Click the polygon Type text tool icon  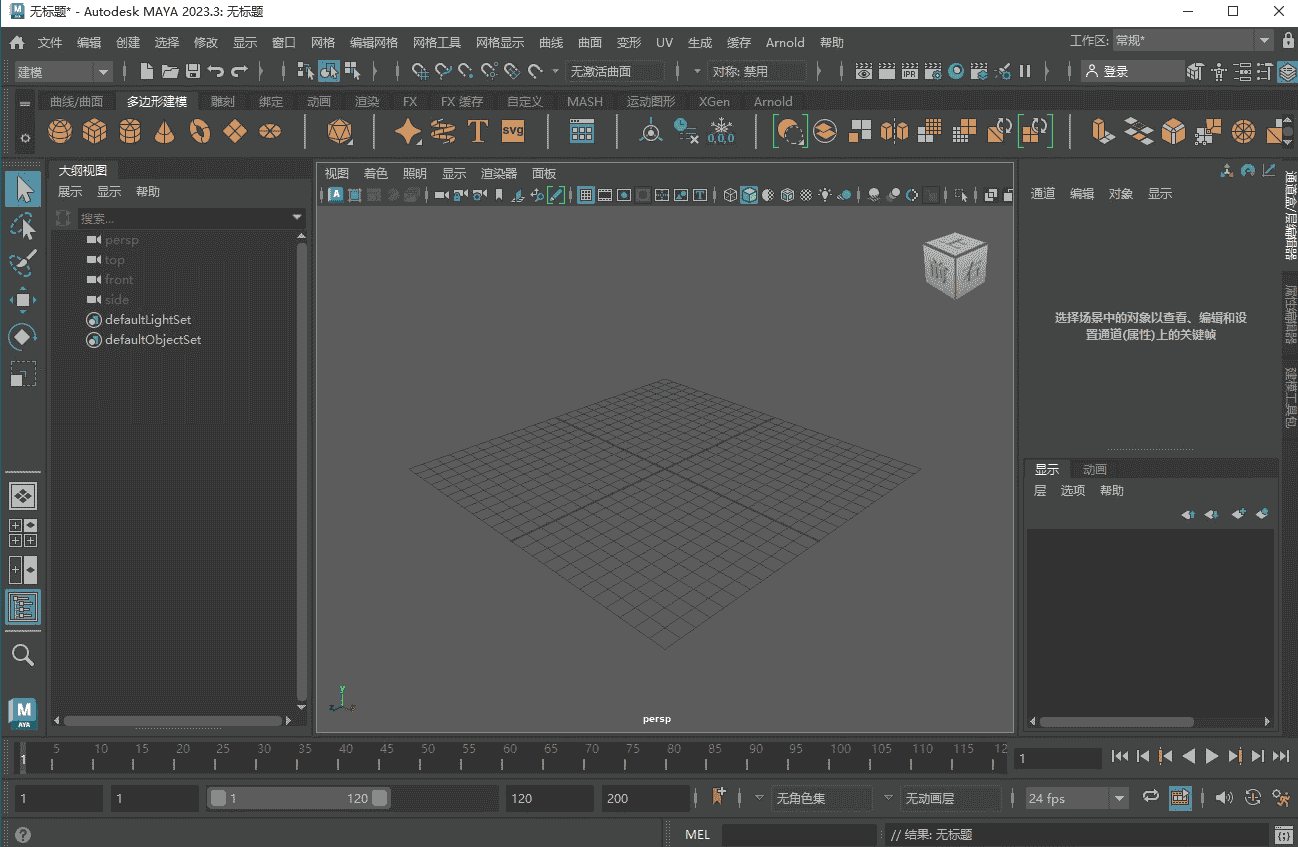click(478, 131)
